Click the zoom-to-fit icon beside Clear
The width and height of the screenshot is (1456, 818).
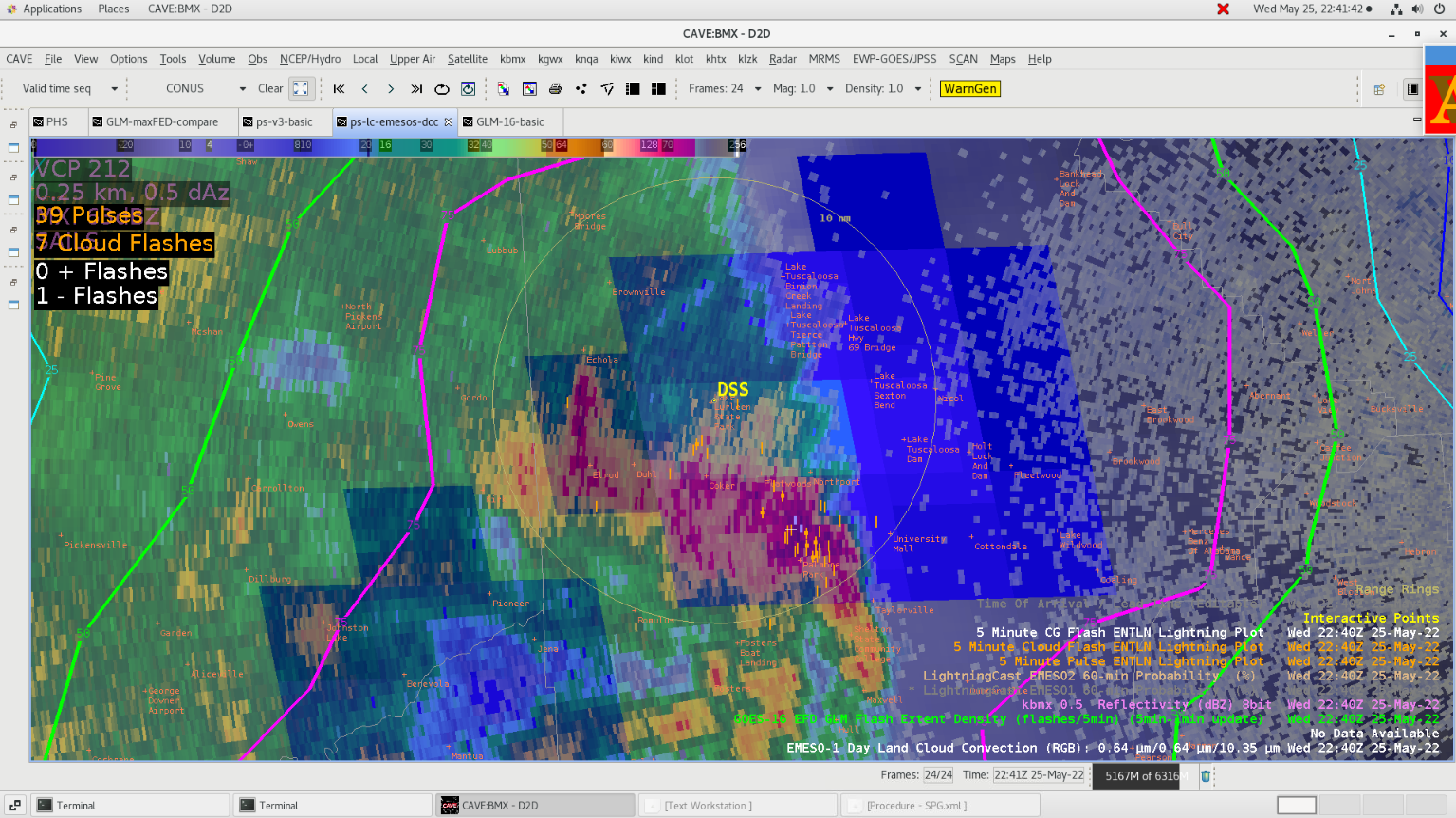pos(301,88)
